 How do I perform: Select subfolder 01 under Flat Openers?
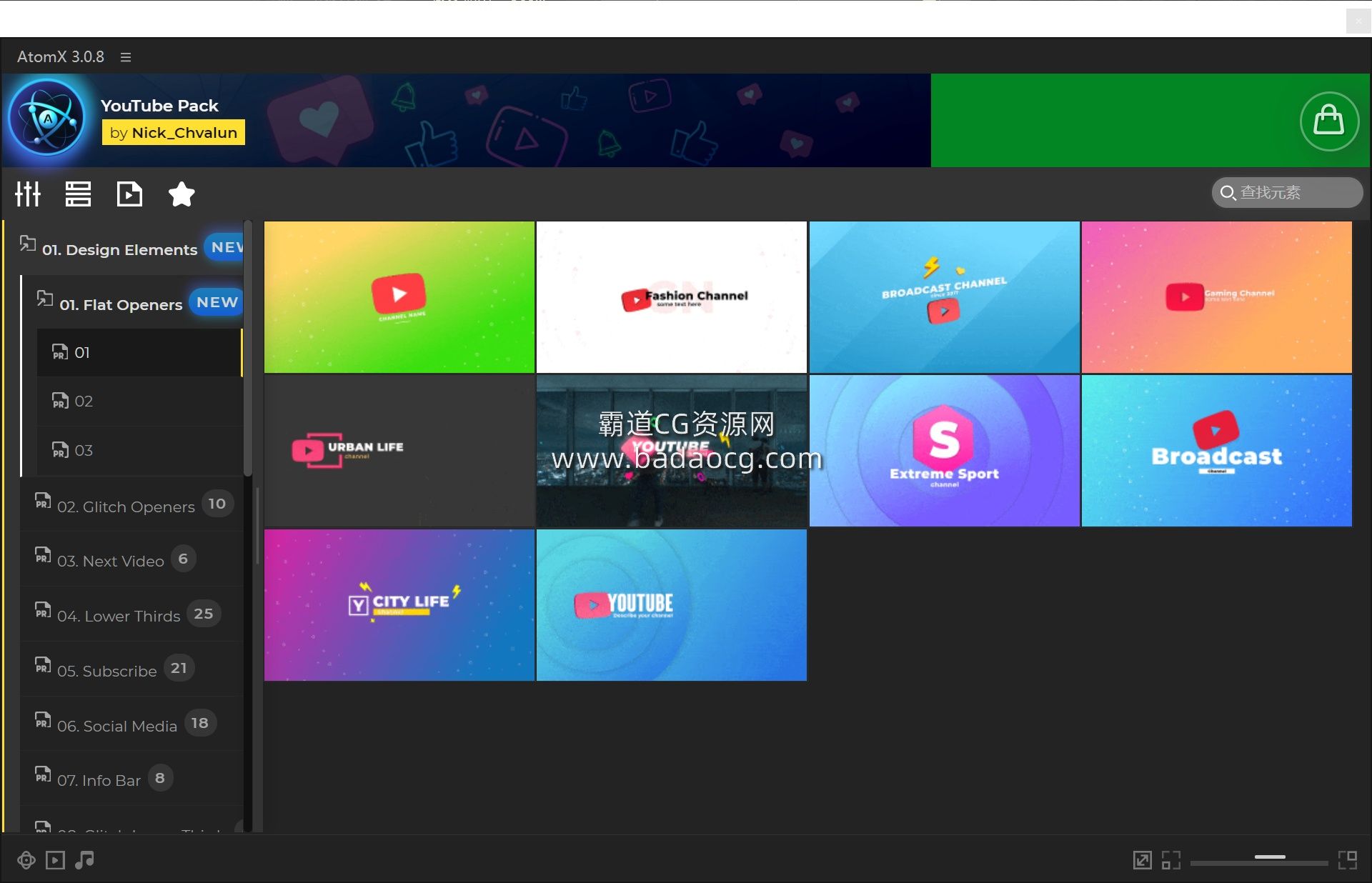coord(139,352)
